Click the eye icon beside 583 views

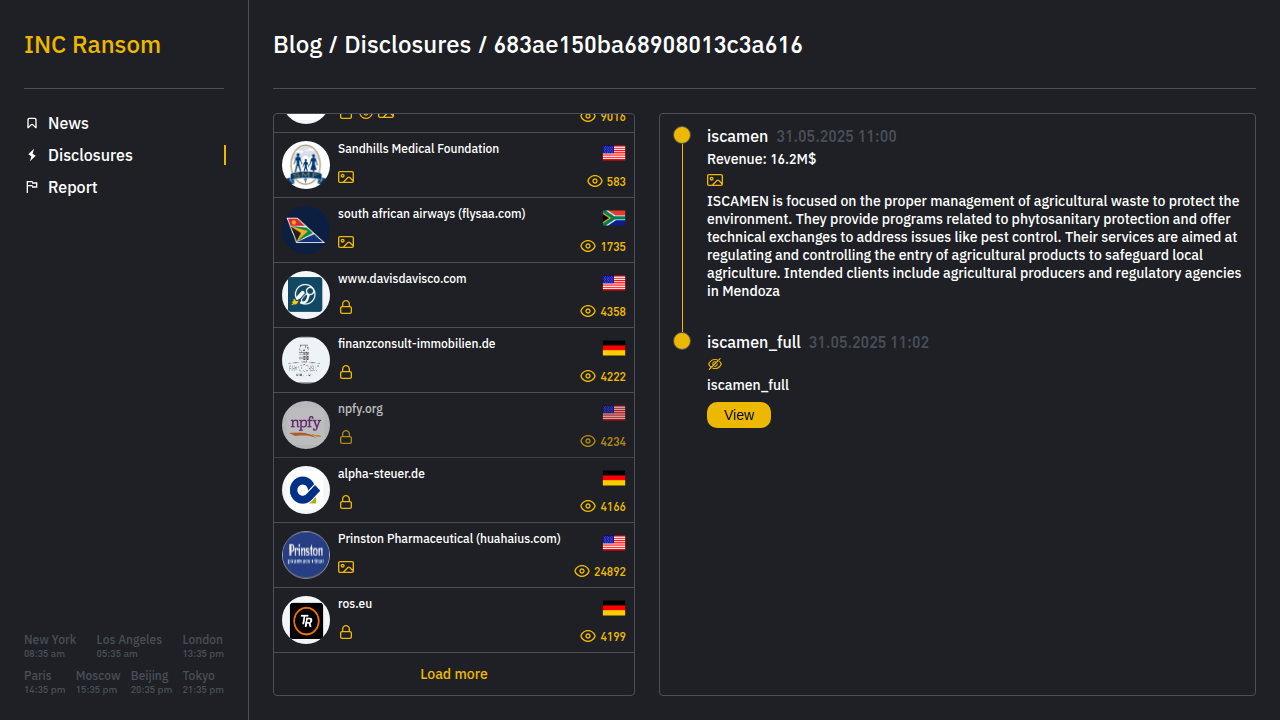point(595,181)
